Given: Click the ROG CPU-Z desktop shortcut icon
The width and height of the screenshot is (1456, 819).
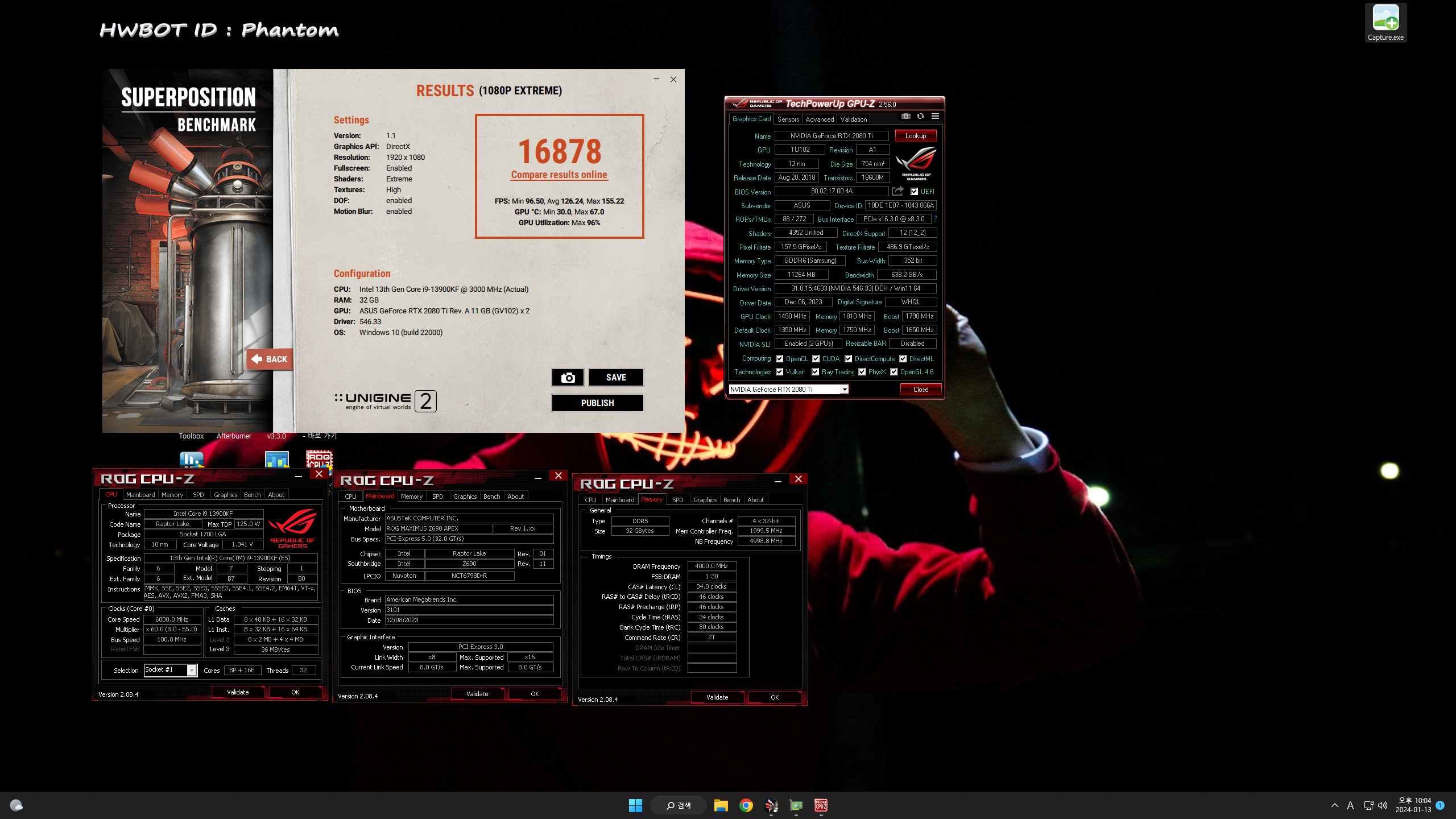Looking at the screenshot, I should (319, 458).
